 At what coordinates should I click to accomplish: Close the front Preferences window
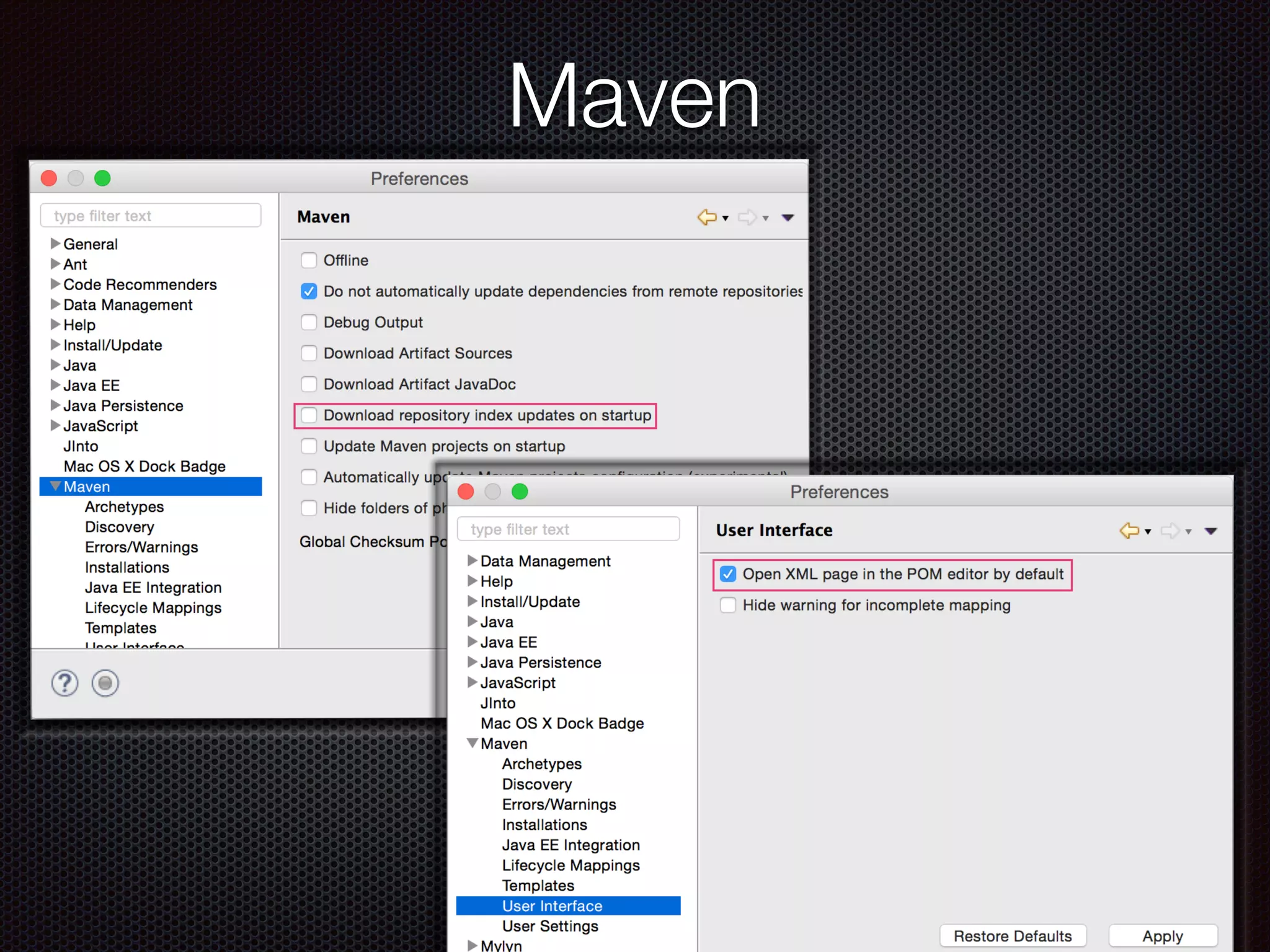466,492
